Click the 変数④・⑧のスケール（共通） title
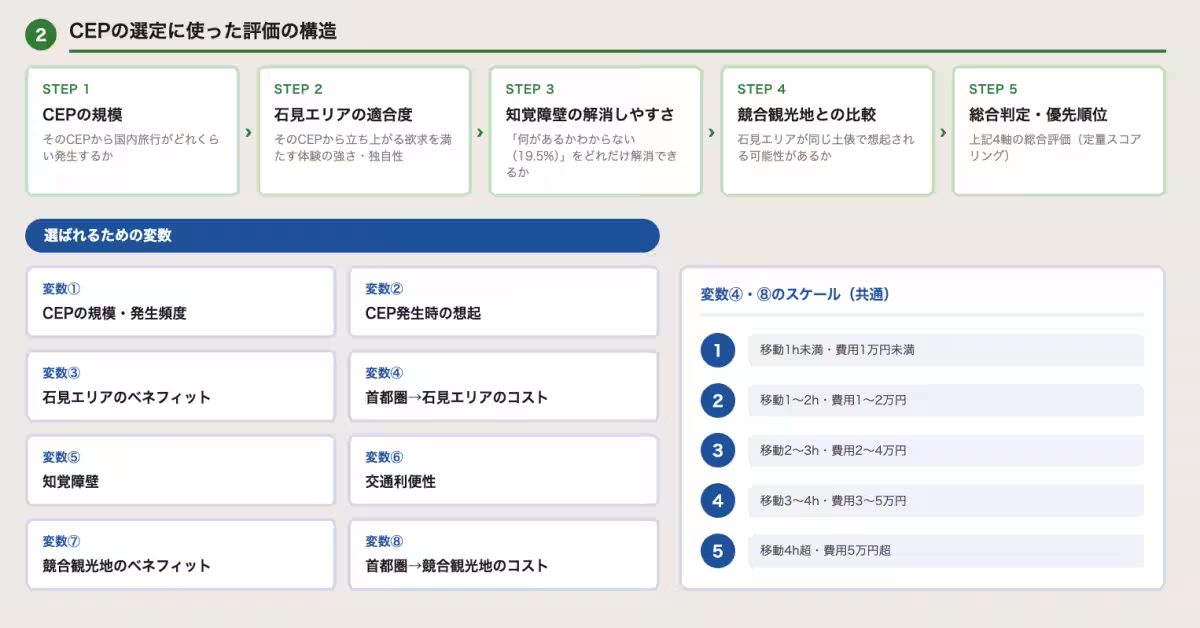The image size is (1200, 628). click(x=795, y=294)
